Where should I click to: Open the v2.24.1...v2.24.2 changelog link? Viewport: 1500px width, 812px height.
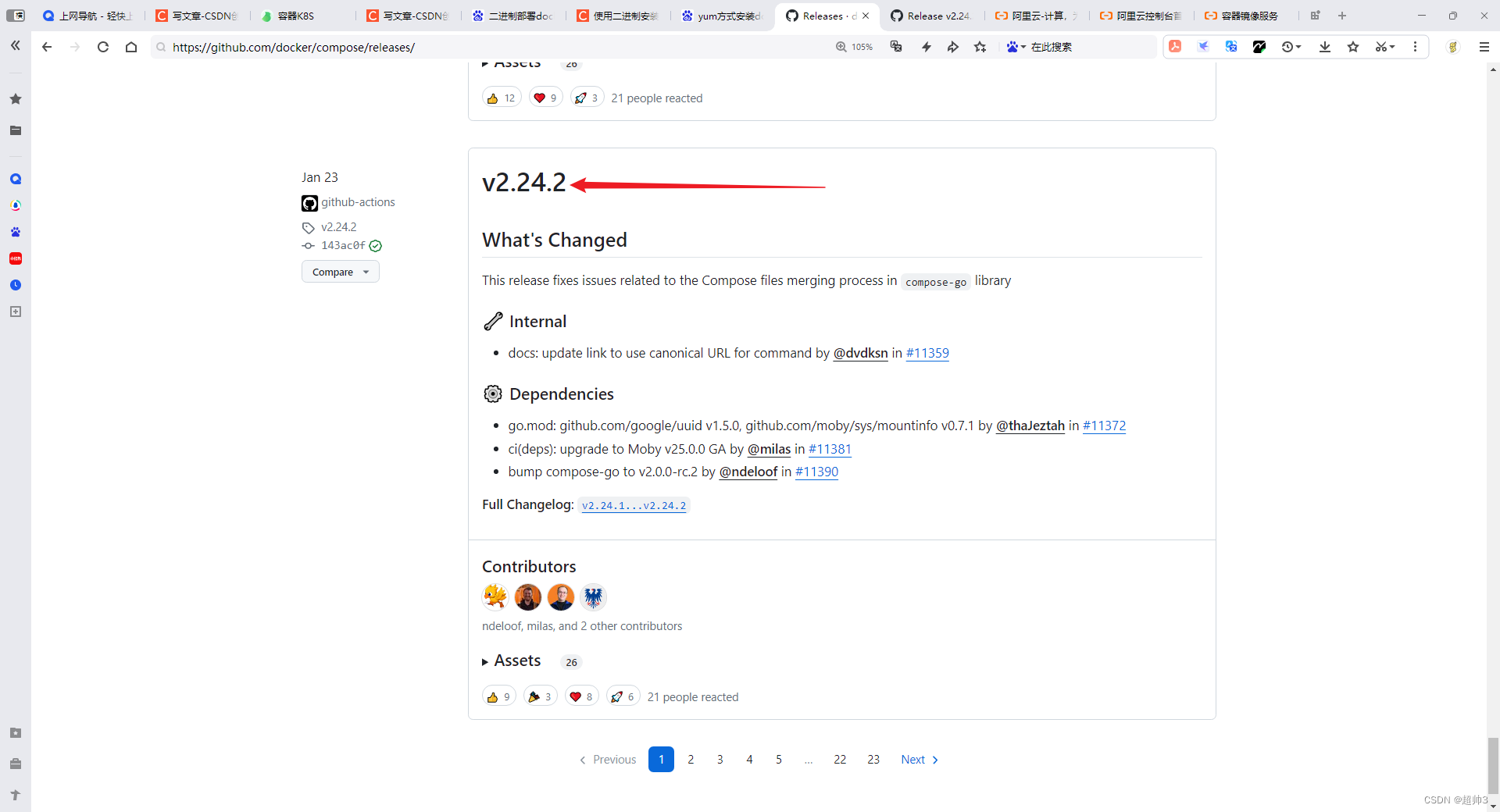[x=634, y=505]
